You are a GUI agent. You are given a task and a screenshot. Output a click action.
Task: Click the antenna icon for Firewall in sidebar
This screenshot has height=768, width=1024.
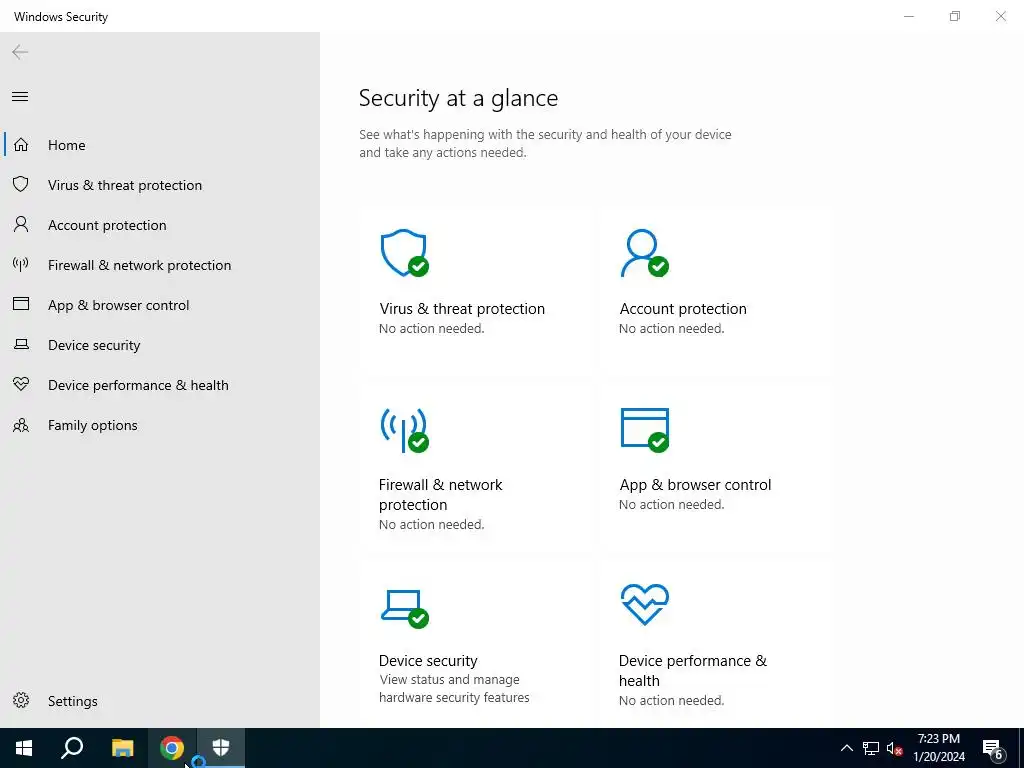point(21,264)
